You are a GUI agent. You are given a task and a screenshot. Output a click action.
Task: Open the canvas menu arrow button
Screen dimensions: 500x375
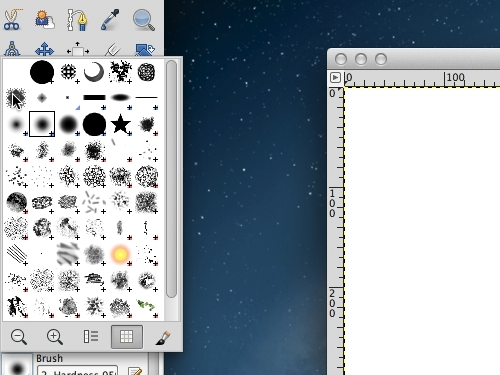(335, 78)
